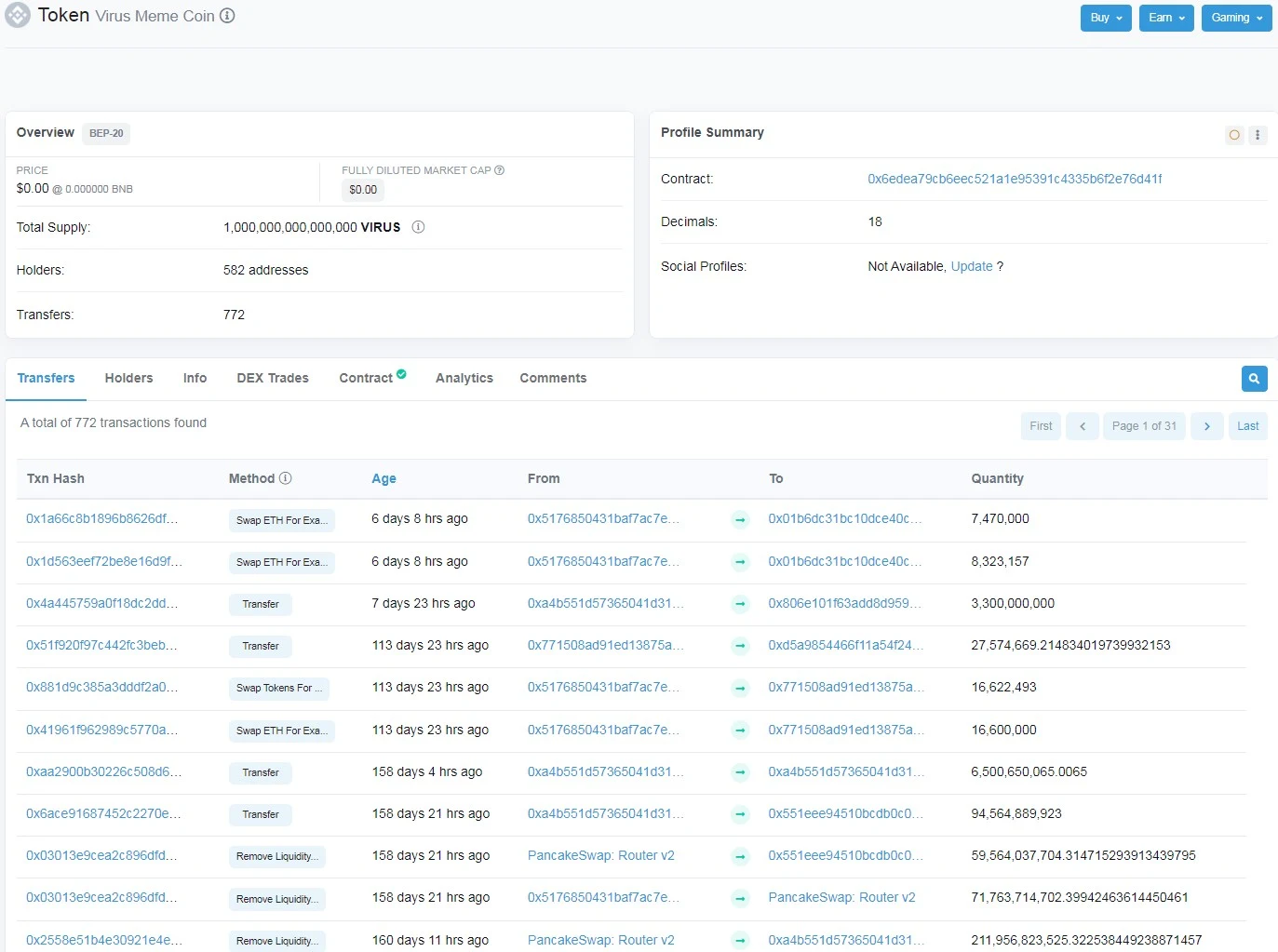Switch to the Holders tab
The height and width of the screenshot is (952, 1278).
(128, 378)
